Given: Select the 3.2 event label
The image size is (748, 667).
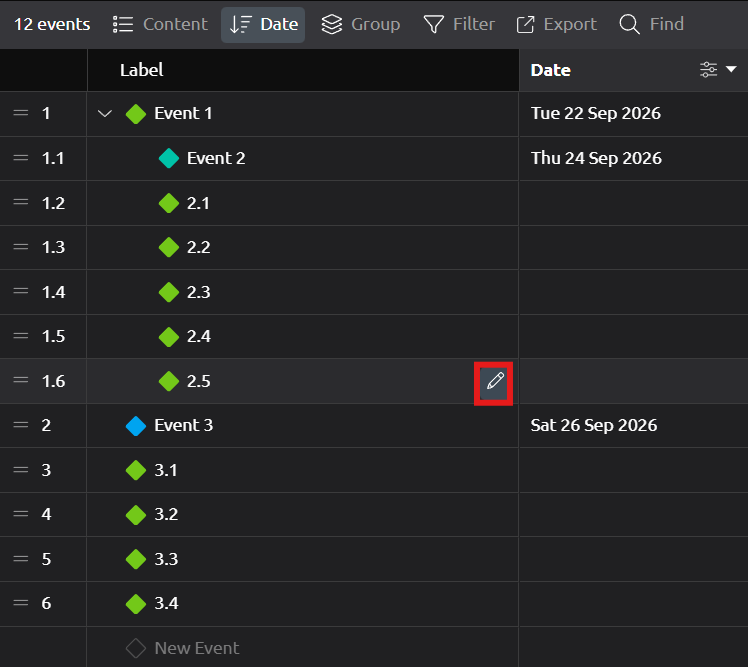Looking at the screenshot, I should [166, 514].
